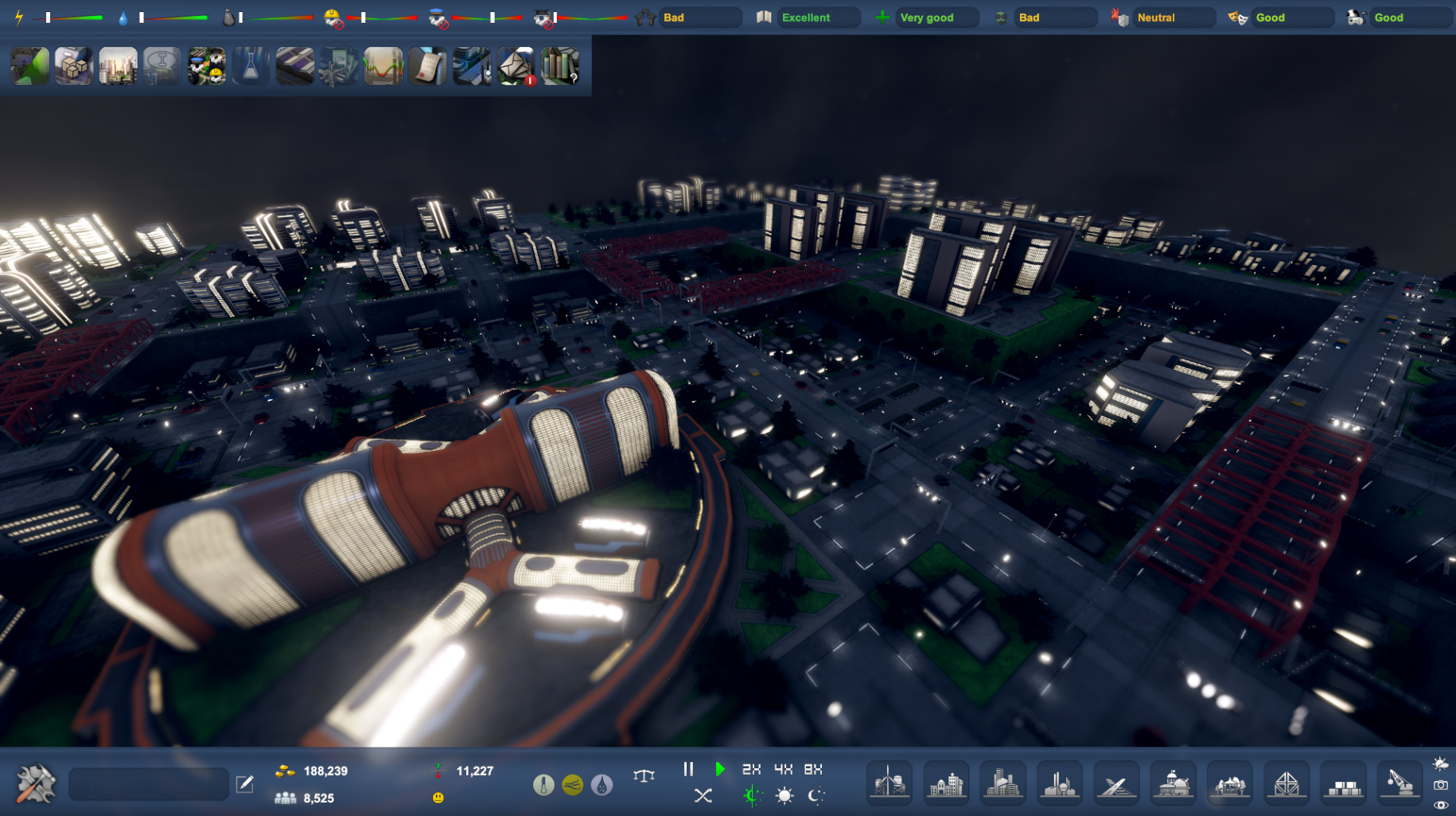
Task: Click the balance scale icon
Action: [644, 775]
